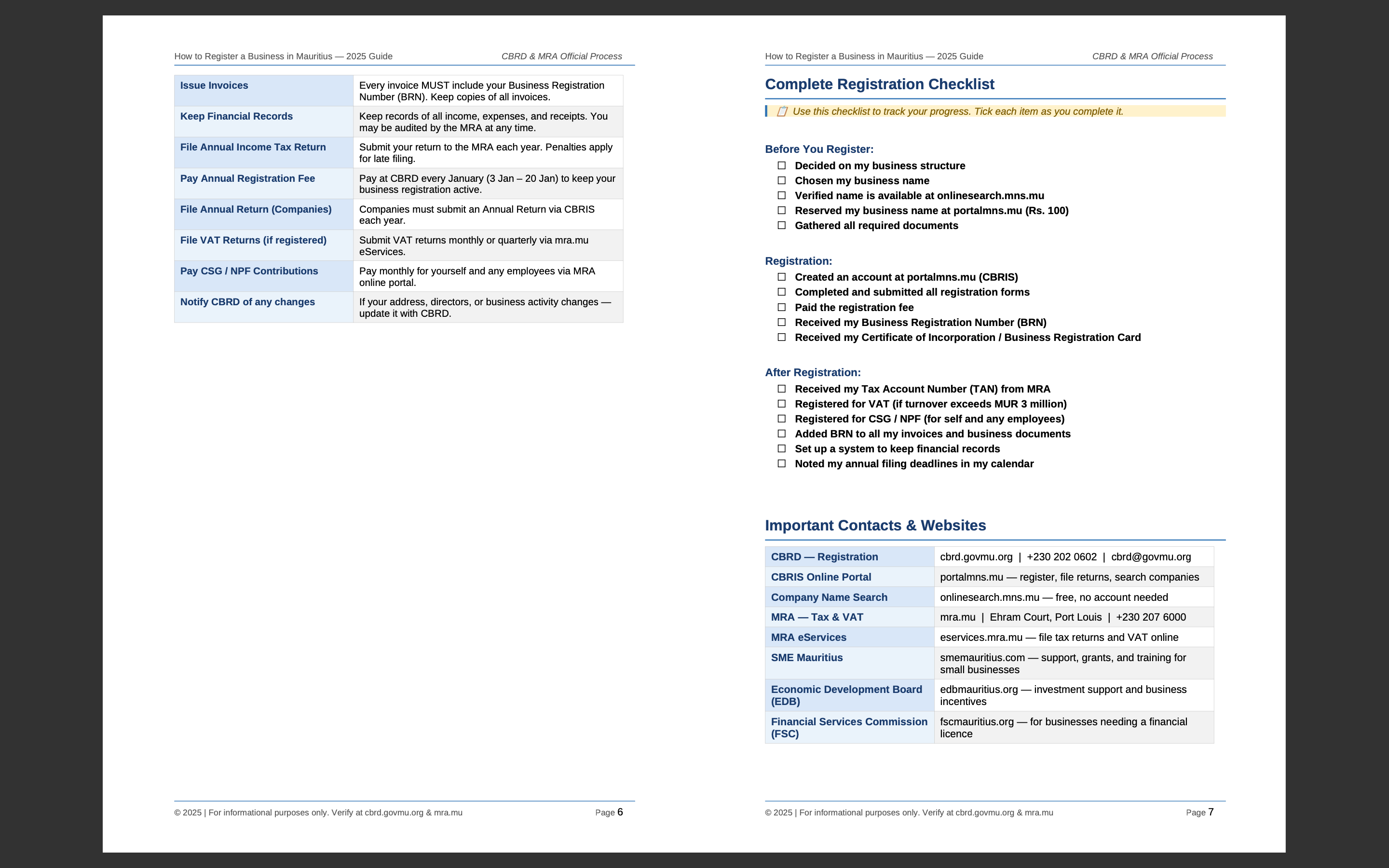
Task: Click 'Every invoice MUST include your Business Registration Number' text
Action: pos(481,91)
